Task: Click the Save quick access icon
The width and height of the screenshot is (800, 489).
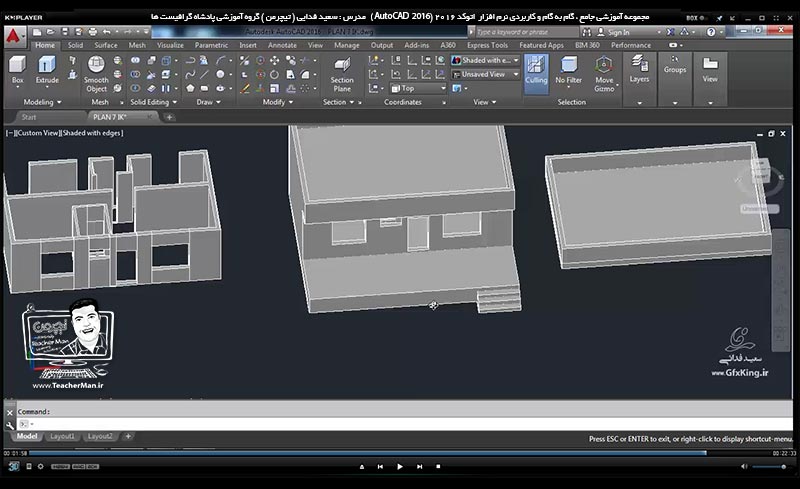Action: click(65, 32)
